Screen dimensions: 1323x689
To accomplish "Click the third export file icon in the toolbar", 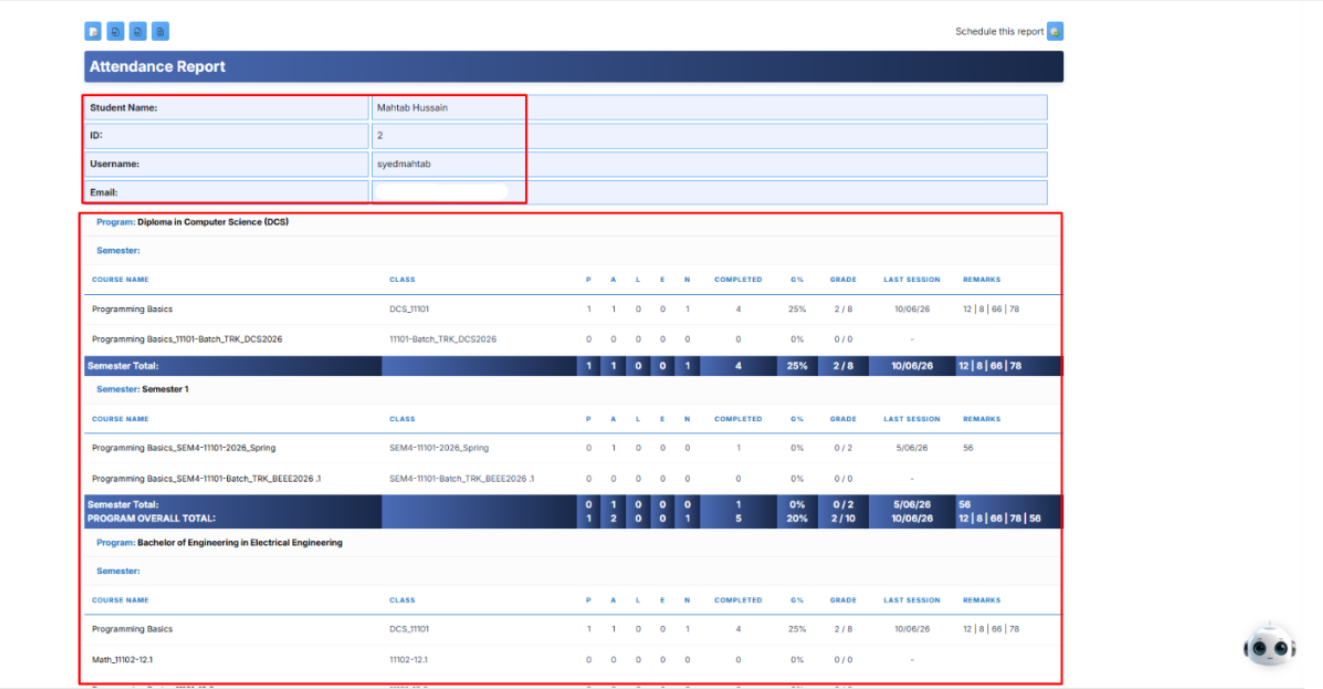I will (138, 32).
